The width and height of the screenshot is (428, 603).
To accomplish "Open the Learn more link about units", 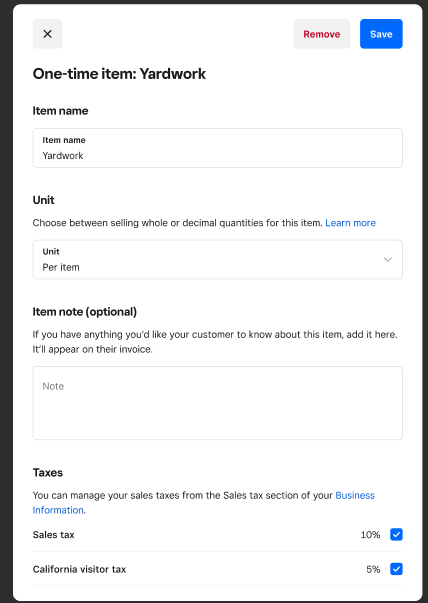I will [350, 223].
